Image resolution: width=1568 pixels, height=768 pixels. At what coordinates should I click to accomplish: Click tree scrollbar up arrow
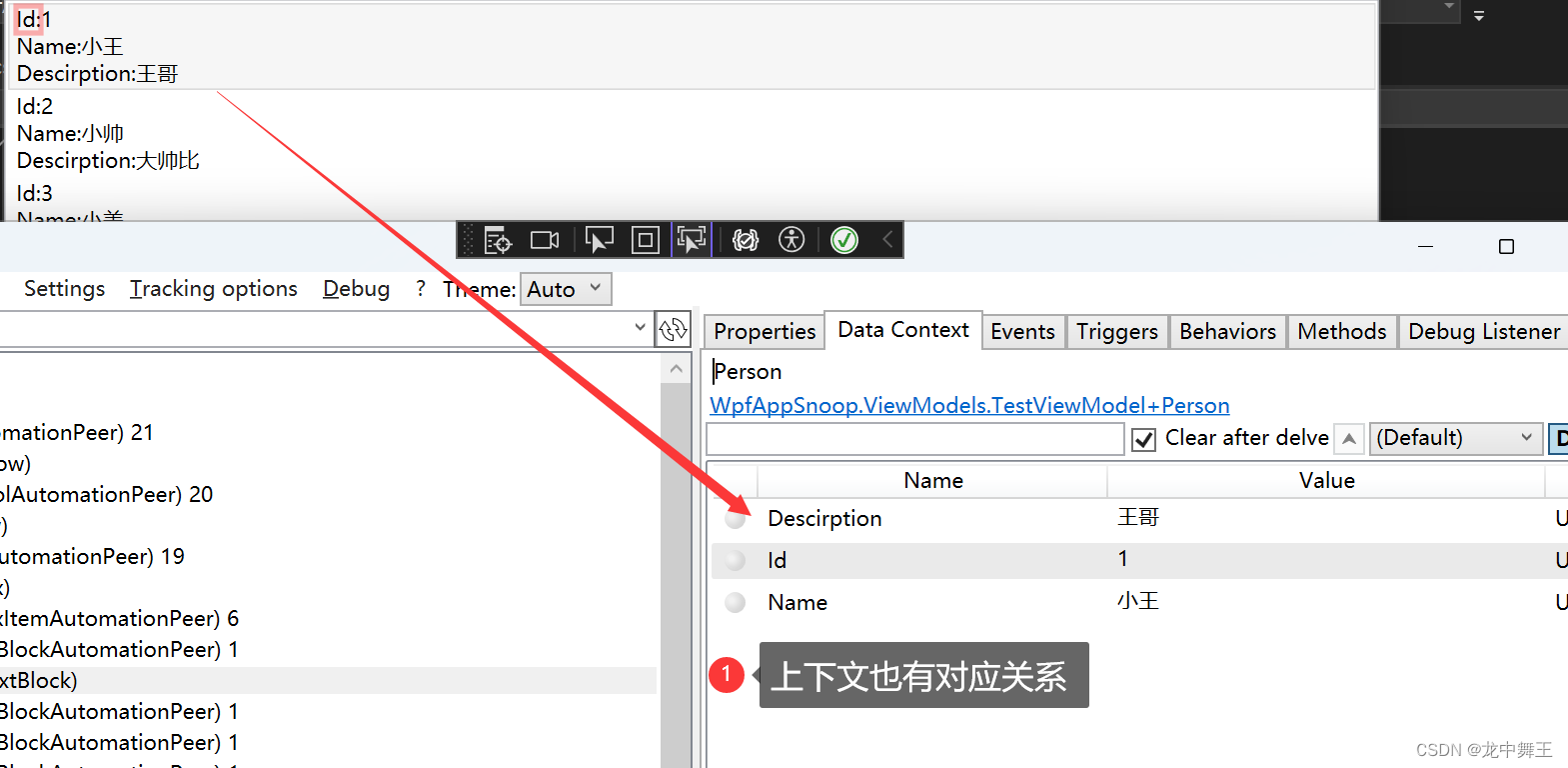tap(677, 369)
